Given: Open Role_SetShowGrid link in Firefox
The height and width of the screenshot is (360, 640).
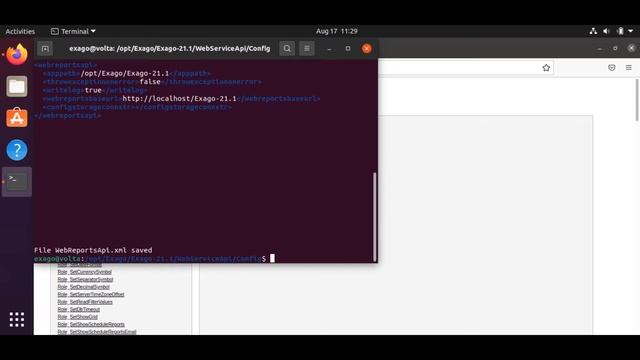Looking at the screenshot, I should pos(78,317).
